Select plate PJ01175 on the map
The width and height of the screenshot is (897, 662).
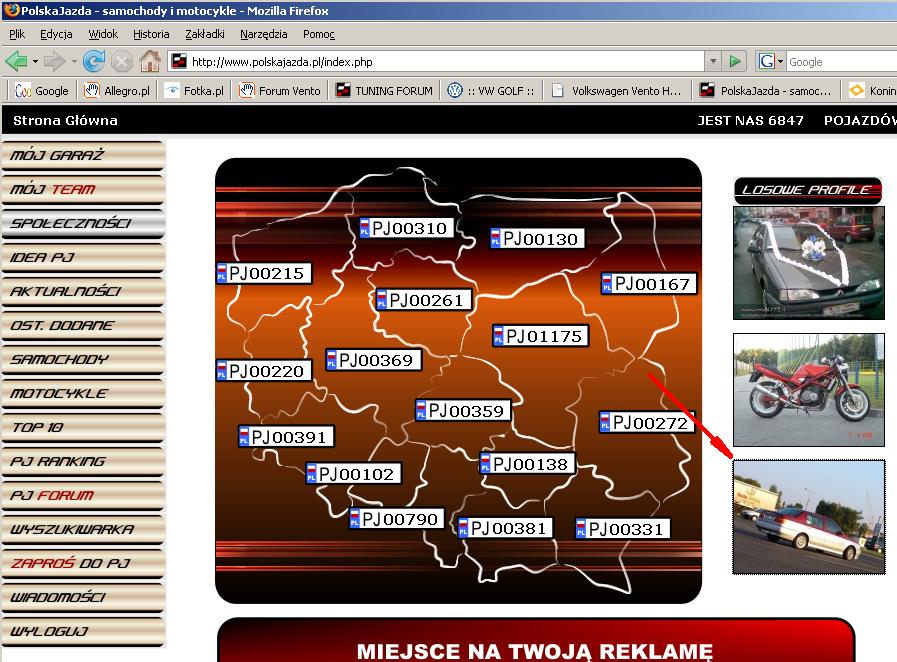click(538, 336)
